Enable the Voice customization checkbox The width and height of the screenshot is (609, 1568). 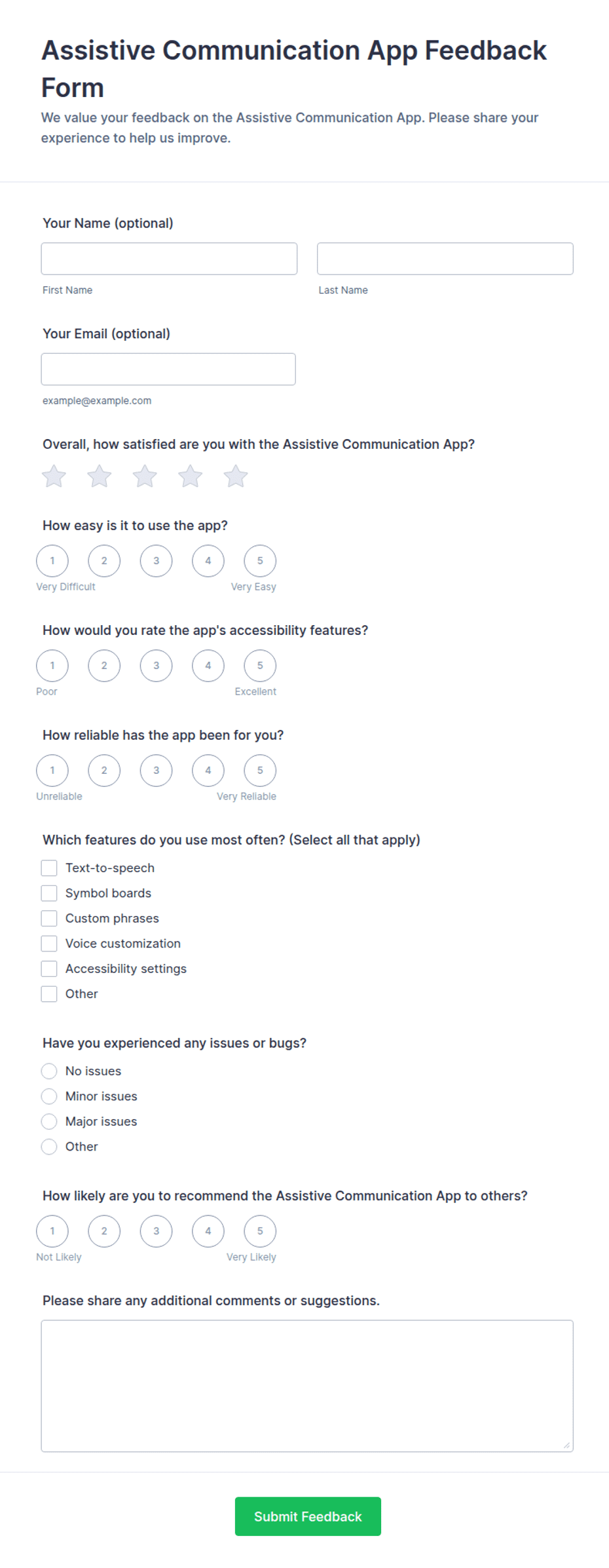pos(49,944)
